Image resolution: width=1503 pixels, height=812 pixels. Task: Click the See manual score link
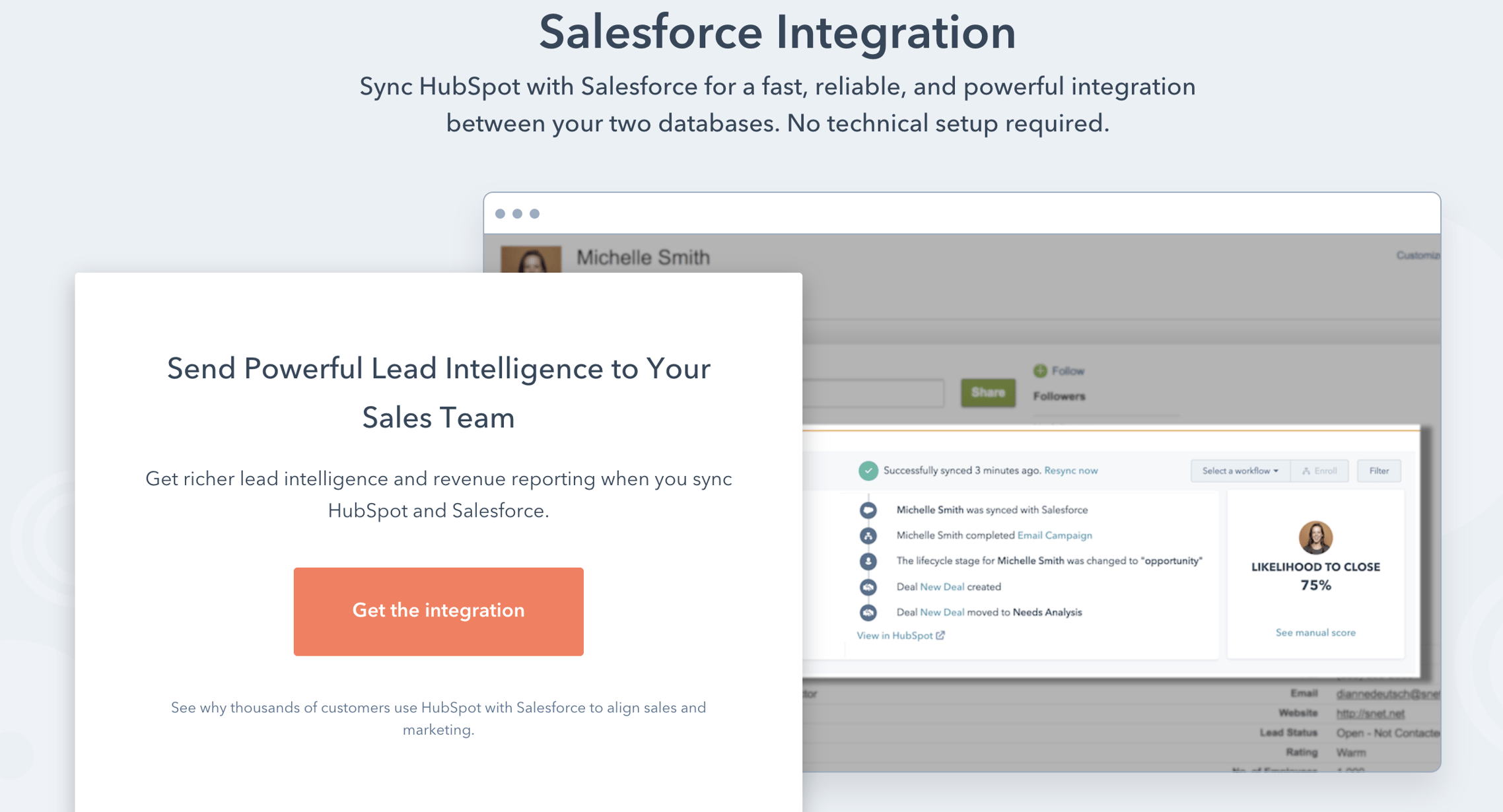(x=1315, y=632)
